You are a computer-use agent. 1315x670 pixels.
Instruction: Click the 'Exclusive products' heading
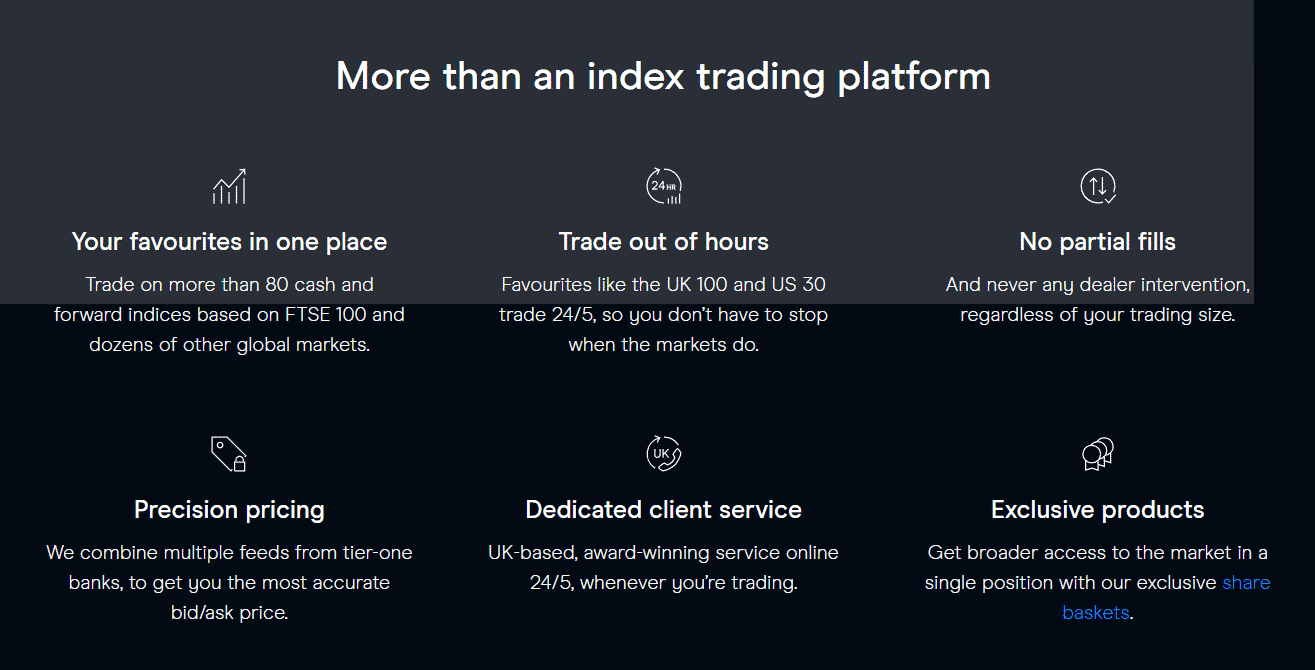point(1098,510)
